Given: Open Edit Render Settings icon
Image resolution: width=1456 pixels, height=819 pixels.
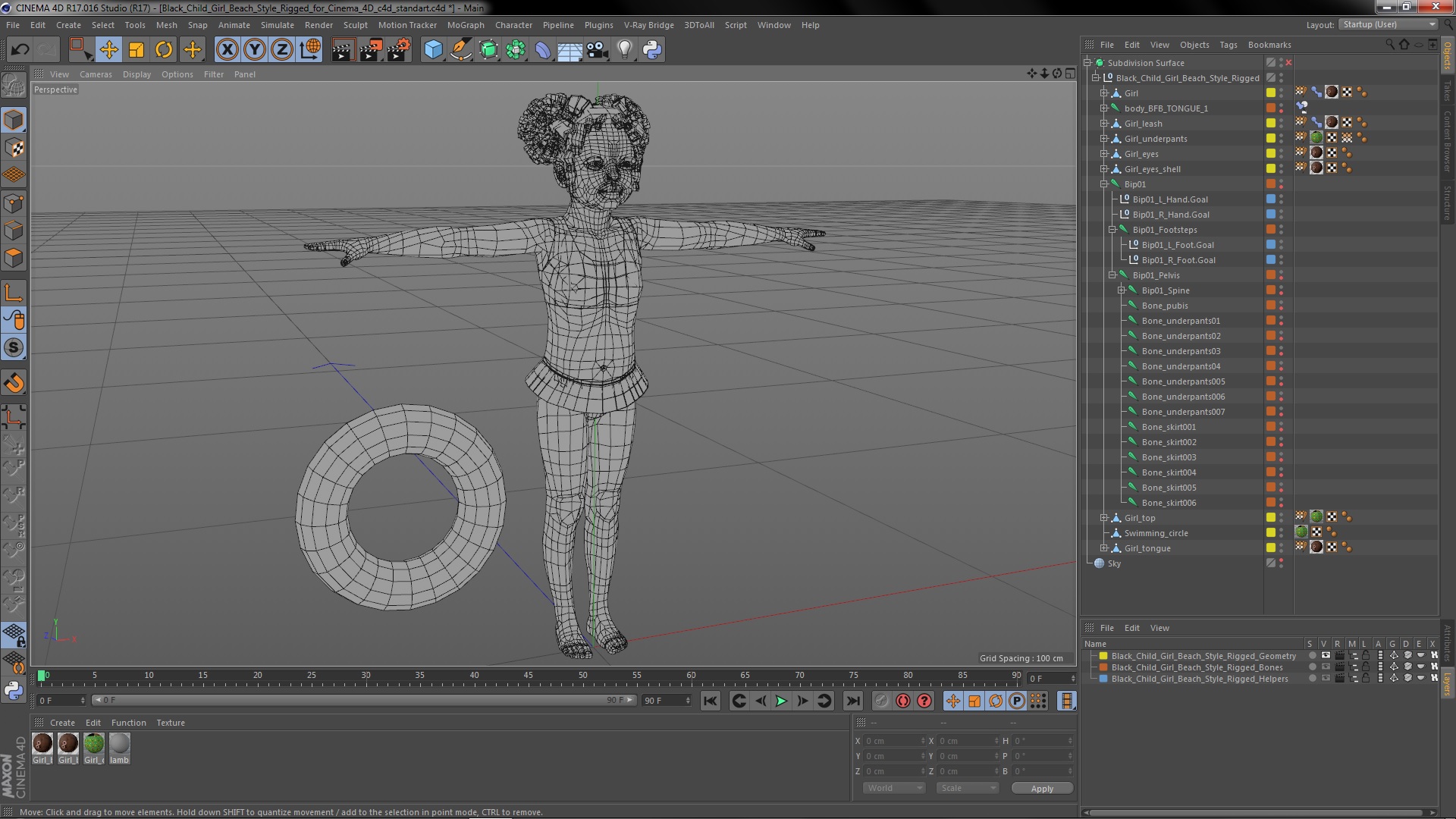Looking at the screenshot, I should tap(399, 50).
